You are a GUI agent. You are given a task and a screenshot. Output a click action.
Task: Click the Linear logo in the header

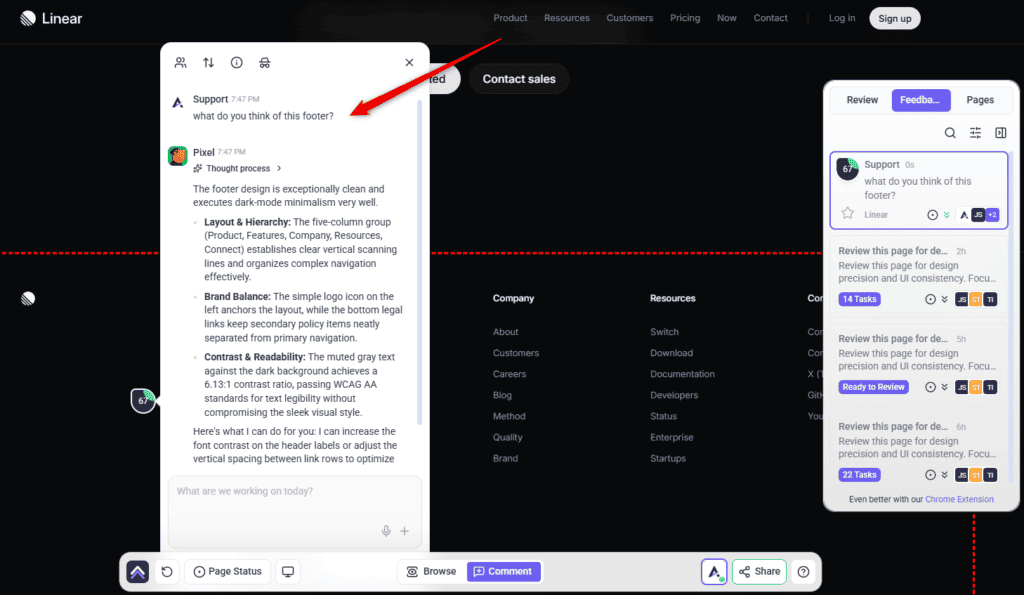[x=51, y=18]
